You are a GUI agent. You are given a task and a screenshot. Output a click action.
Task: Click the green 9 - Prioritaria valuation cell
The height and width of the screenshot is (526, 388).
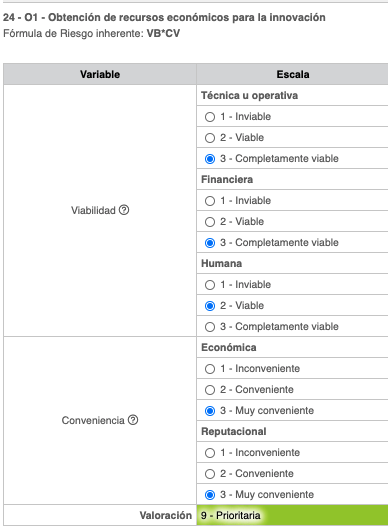[292, 515]
